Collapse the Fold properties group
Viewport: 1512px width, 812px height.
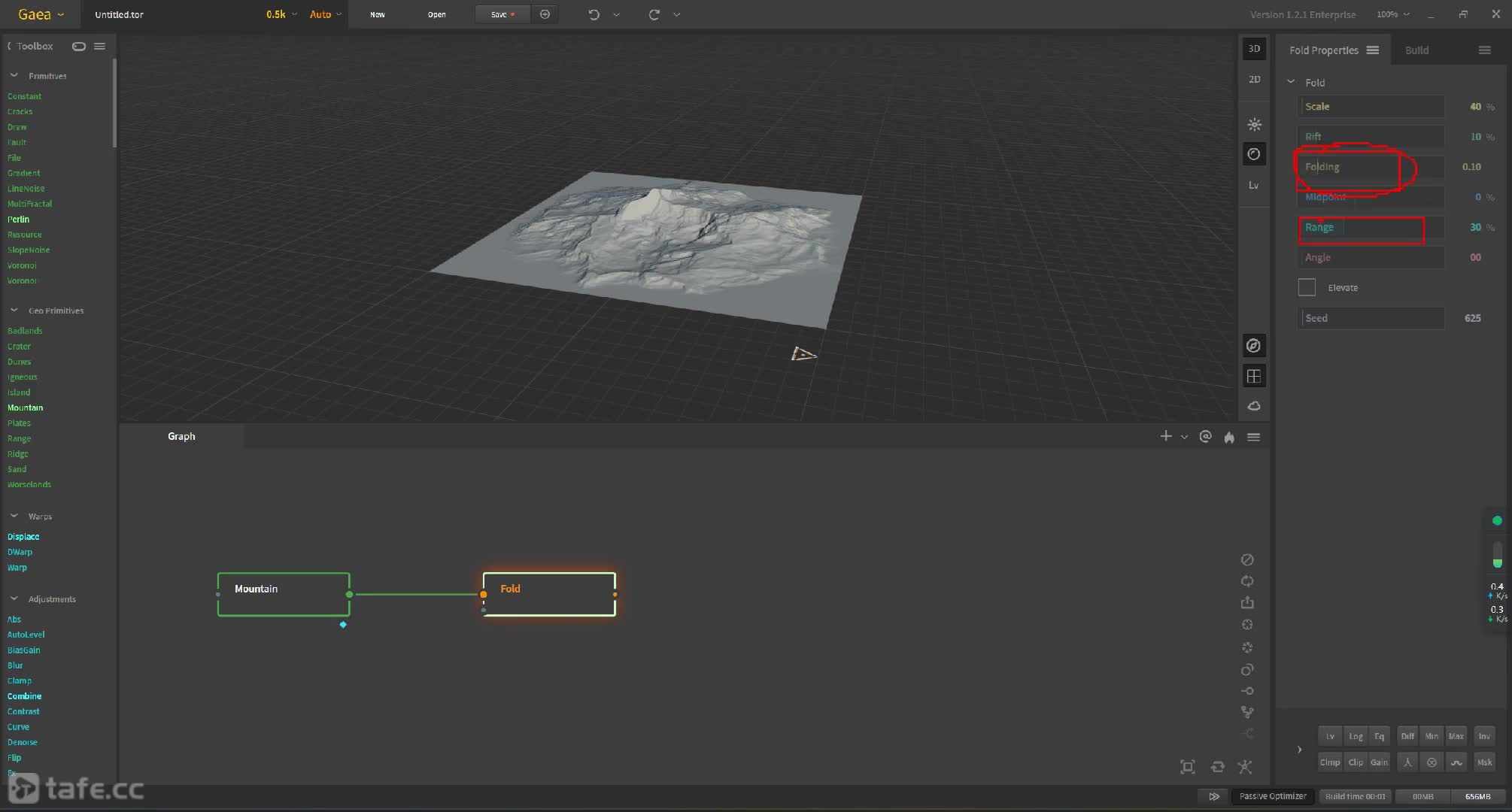(1291, 81)
